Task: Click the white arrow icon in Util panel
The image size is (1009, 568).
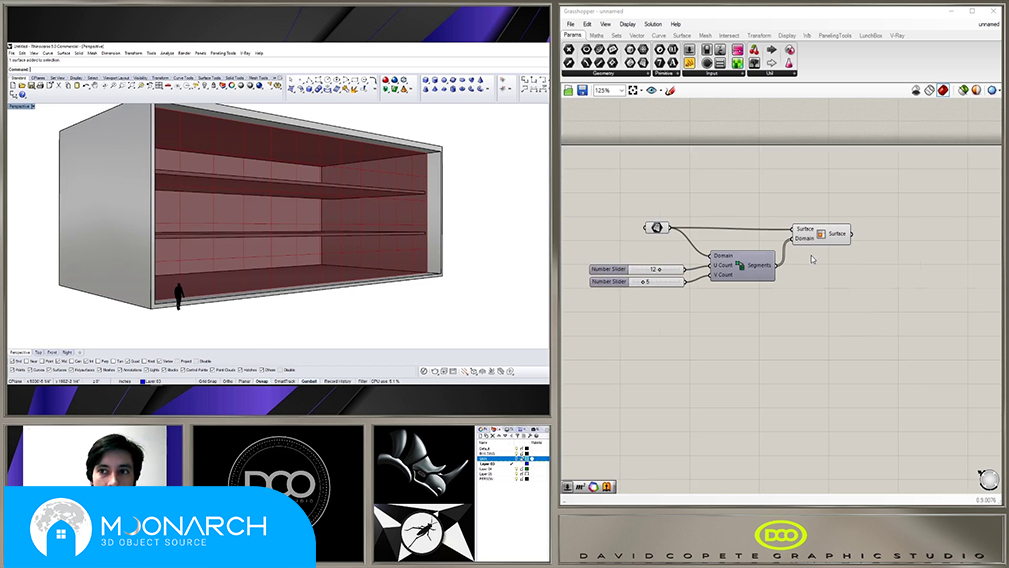Action: pos(772,63)
